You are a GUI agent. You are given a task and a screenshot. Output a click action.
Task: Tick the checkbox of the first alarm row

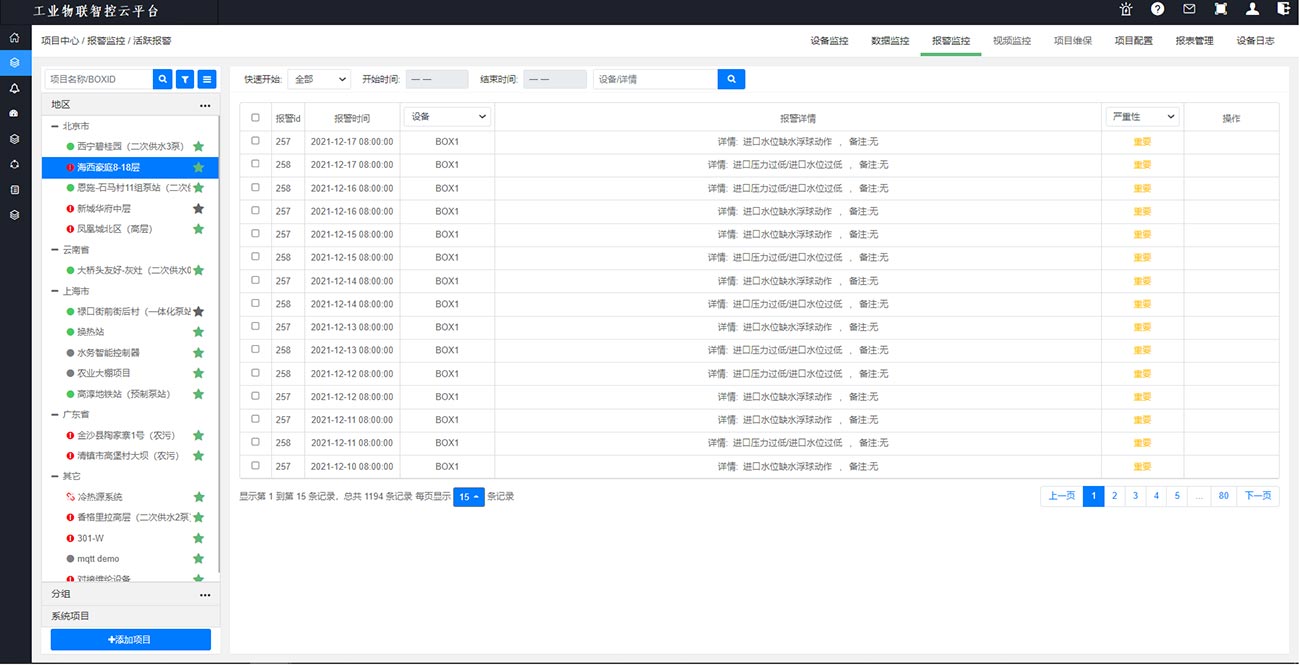255,141
